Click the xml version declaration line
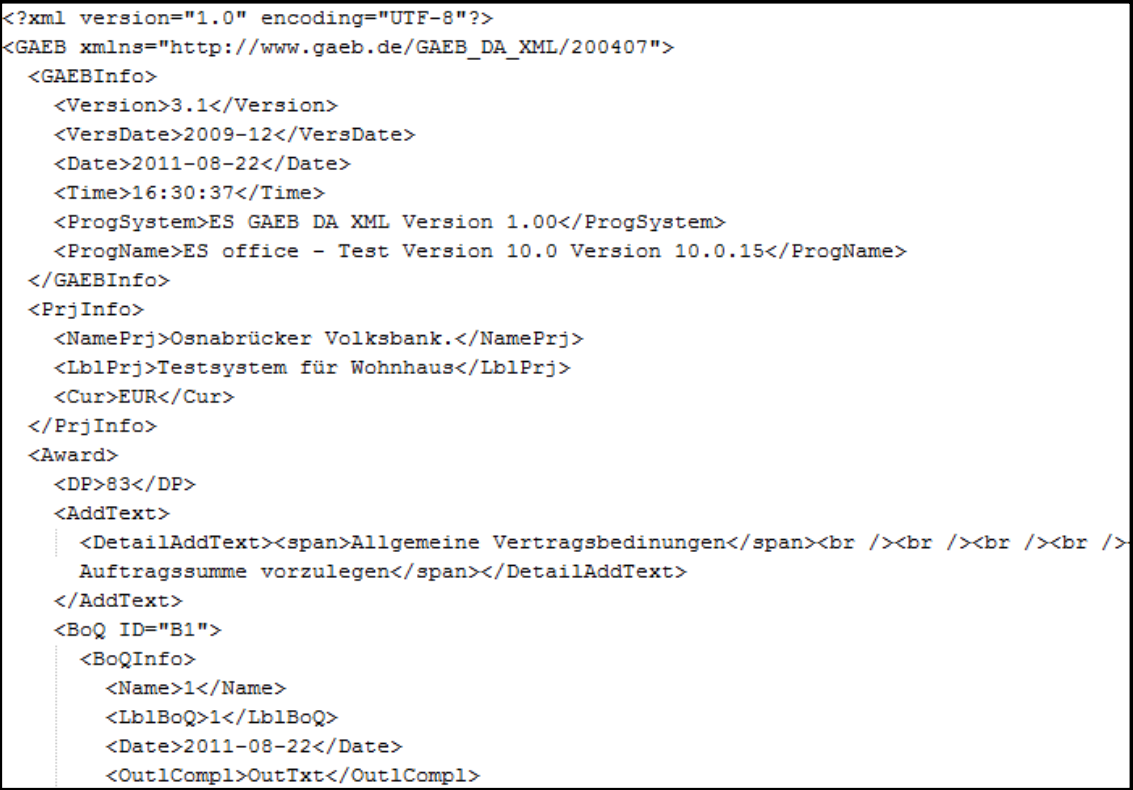This screenshot has height=790, width=1133. 248,18
